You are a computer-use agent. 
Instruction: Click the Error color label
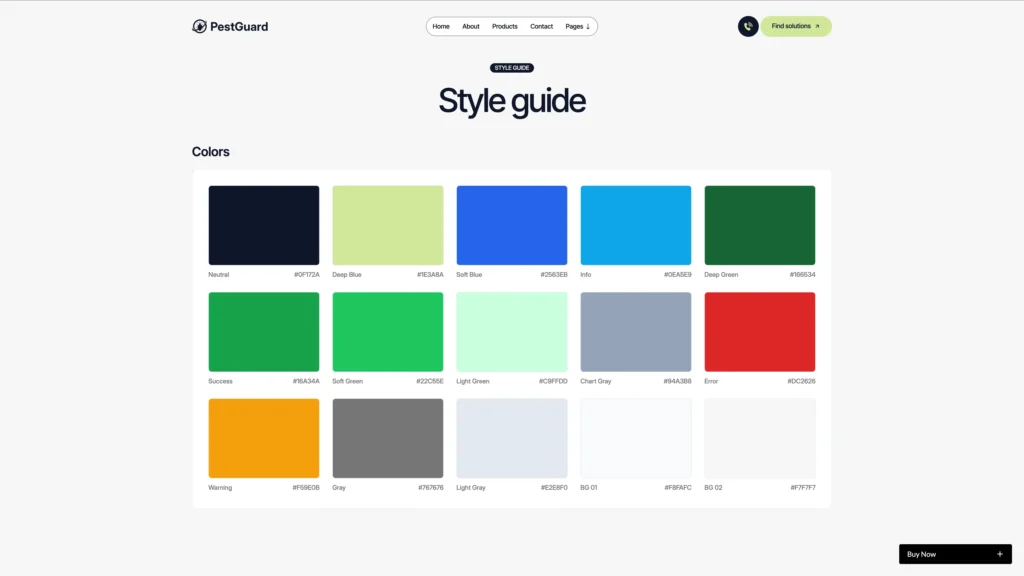[x=711, y=381]
